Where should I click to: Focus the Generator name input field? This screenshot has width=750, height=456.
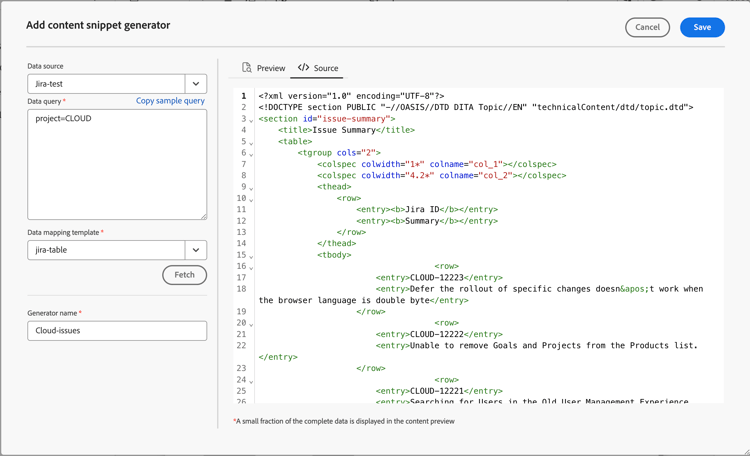[x=117, y=331]
